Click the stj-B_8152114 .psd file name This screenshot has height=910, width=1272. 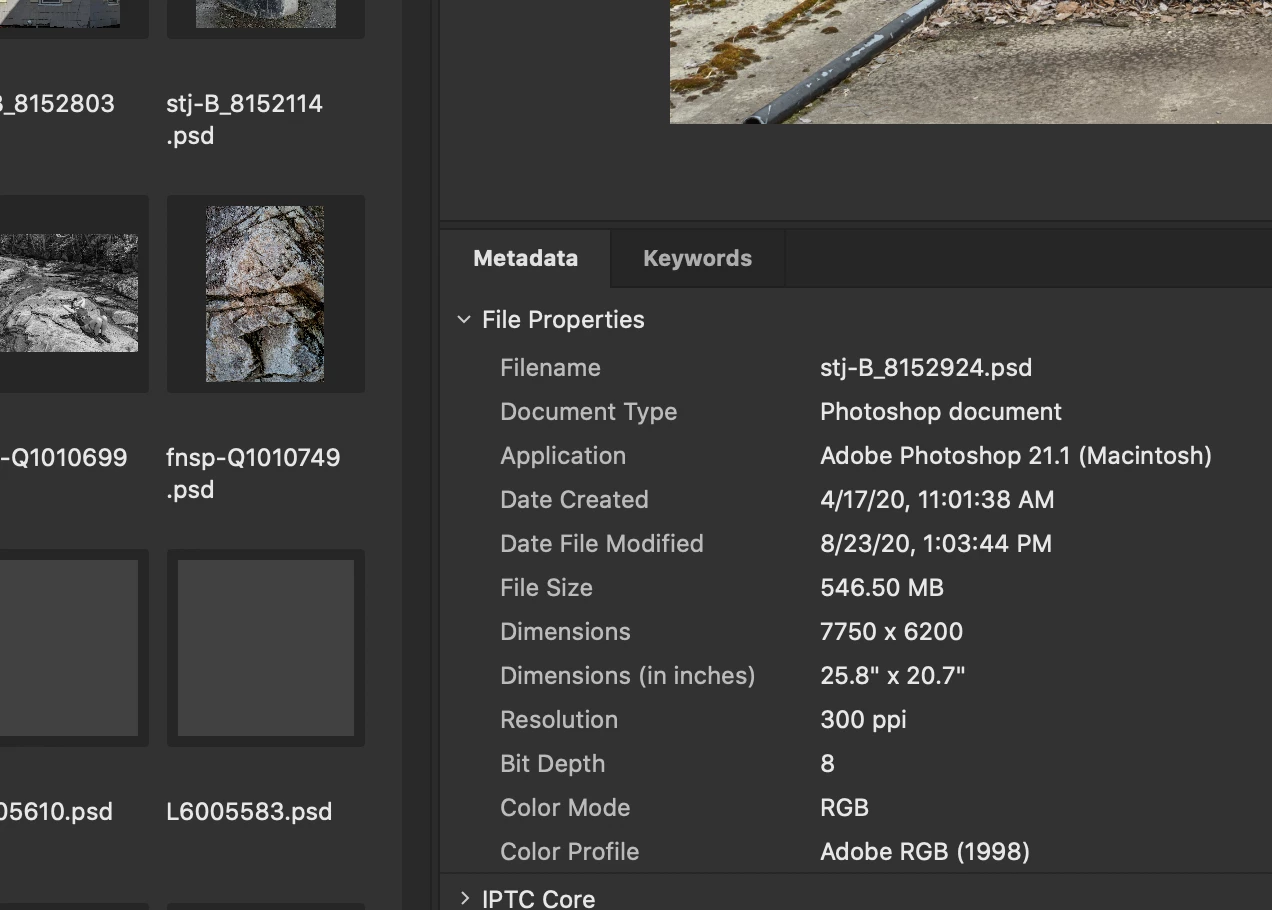pyautogui.click(x=244, y=119)
